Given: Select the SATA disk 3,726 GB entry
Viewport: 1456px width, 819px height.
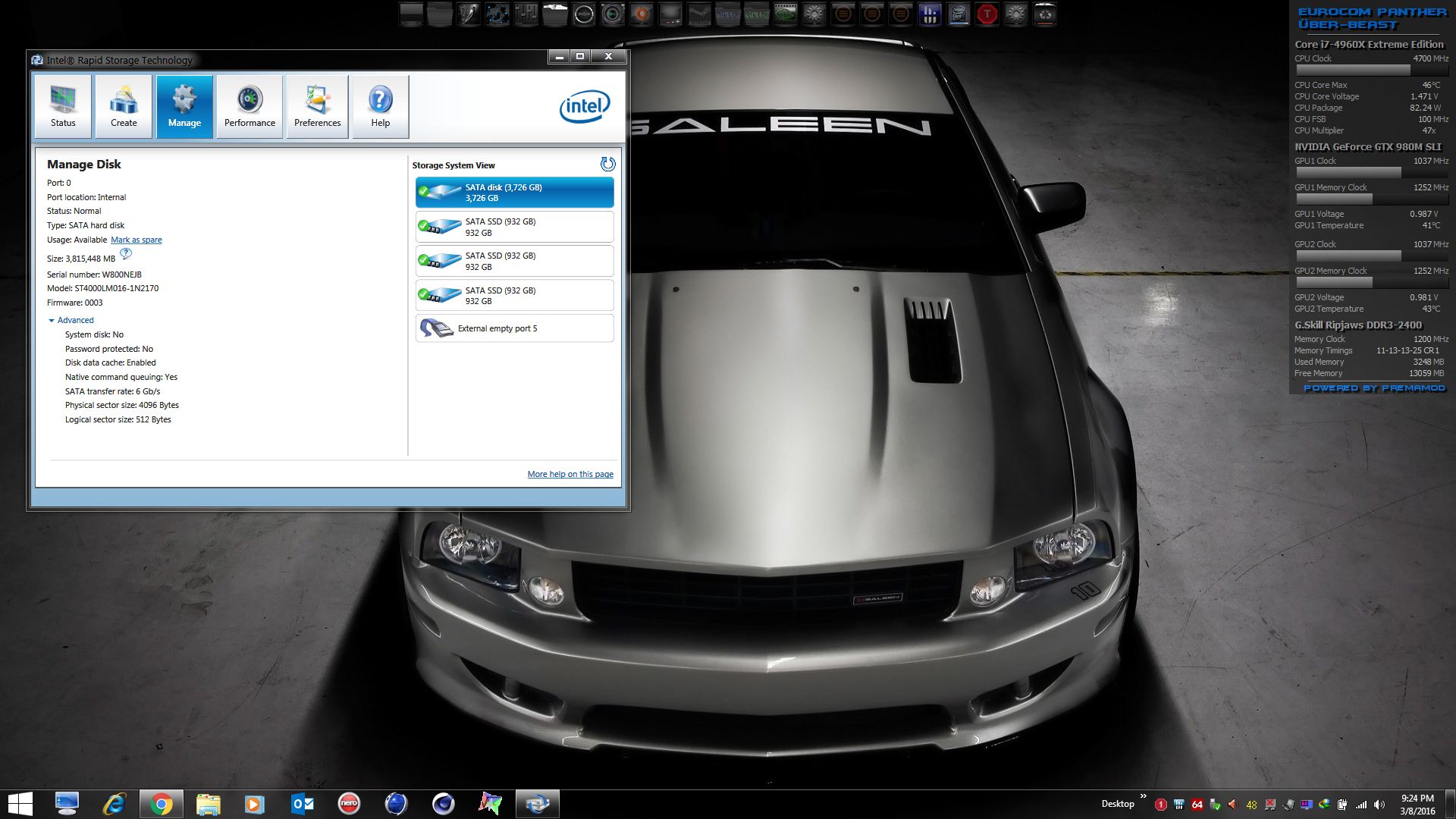Looking at the screenshot, I should 514,193.
